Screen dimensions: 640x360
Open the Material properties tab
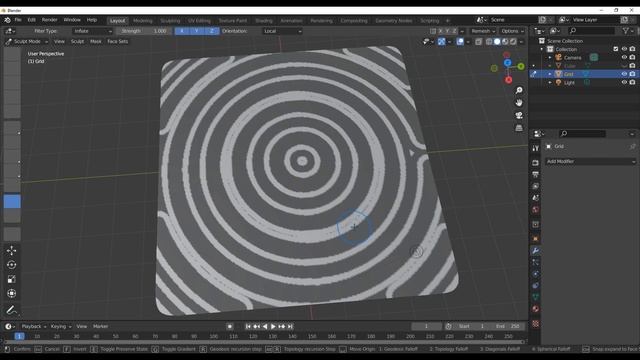[536, 309]
